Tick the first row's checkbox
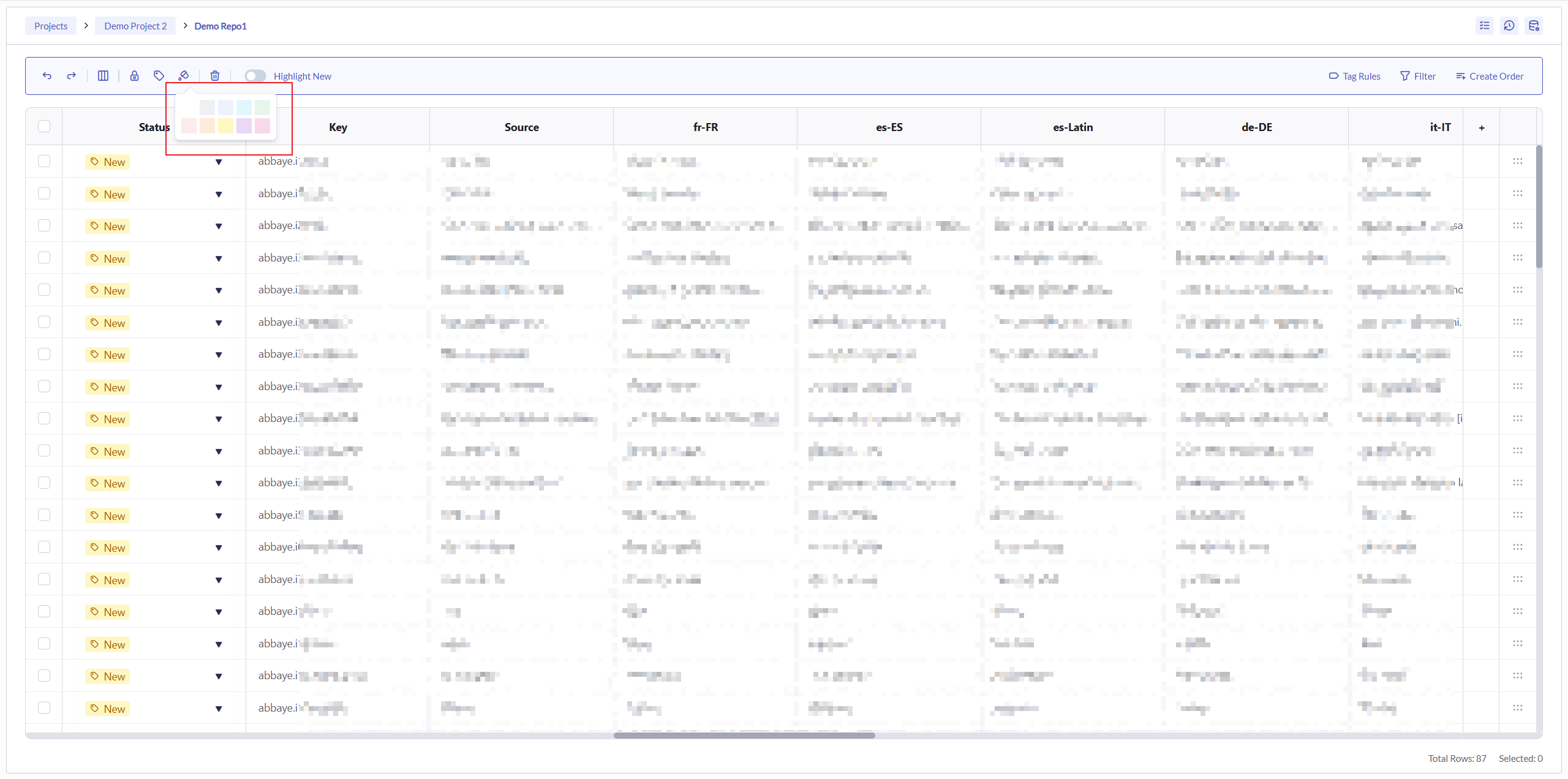 point(44,161)
